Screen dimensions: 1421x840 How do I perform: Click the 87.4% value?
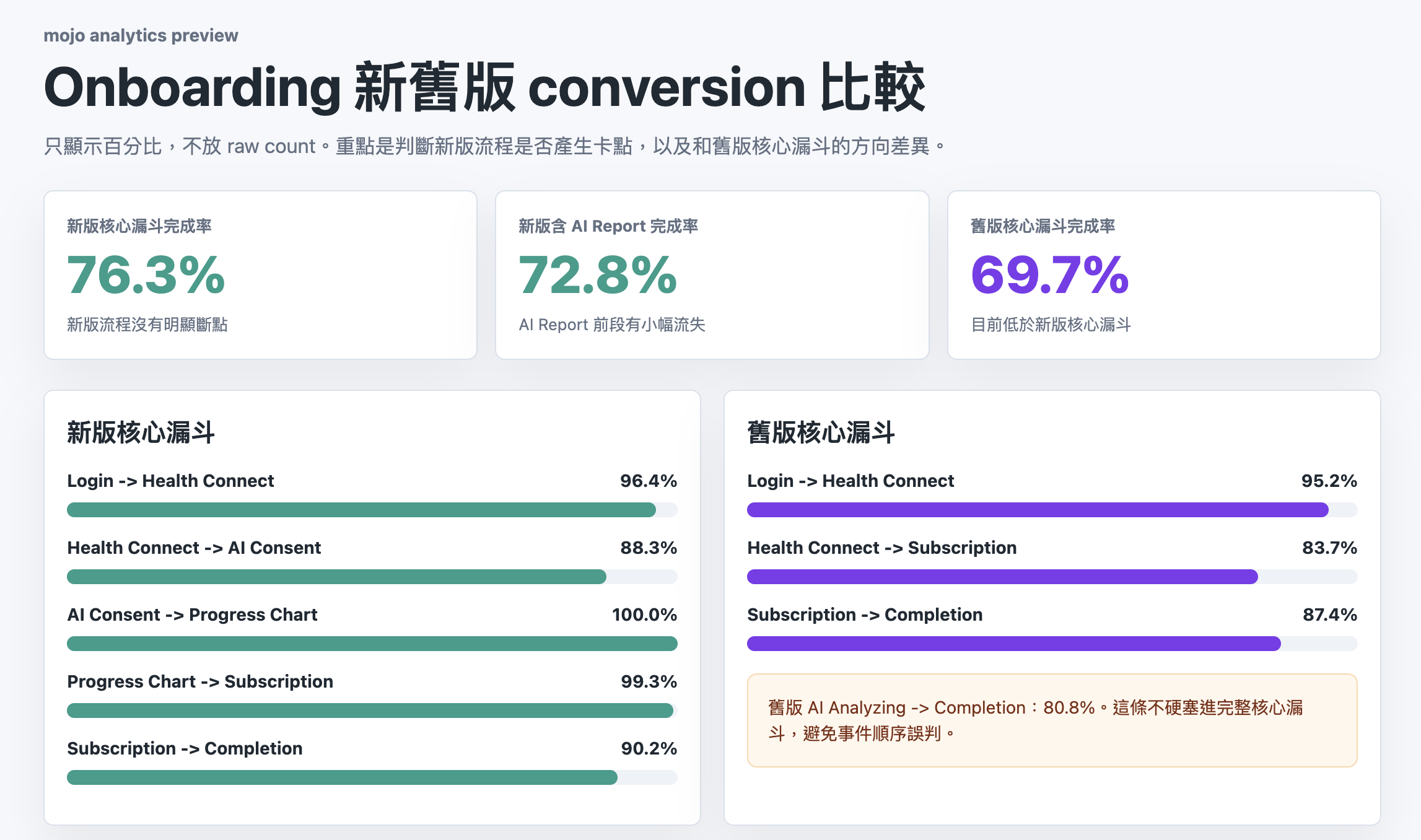pyautogui.click(x=1329, y=615)
